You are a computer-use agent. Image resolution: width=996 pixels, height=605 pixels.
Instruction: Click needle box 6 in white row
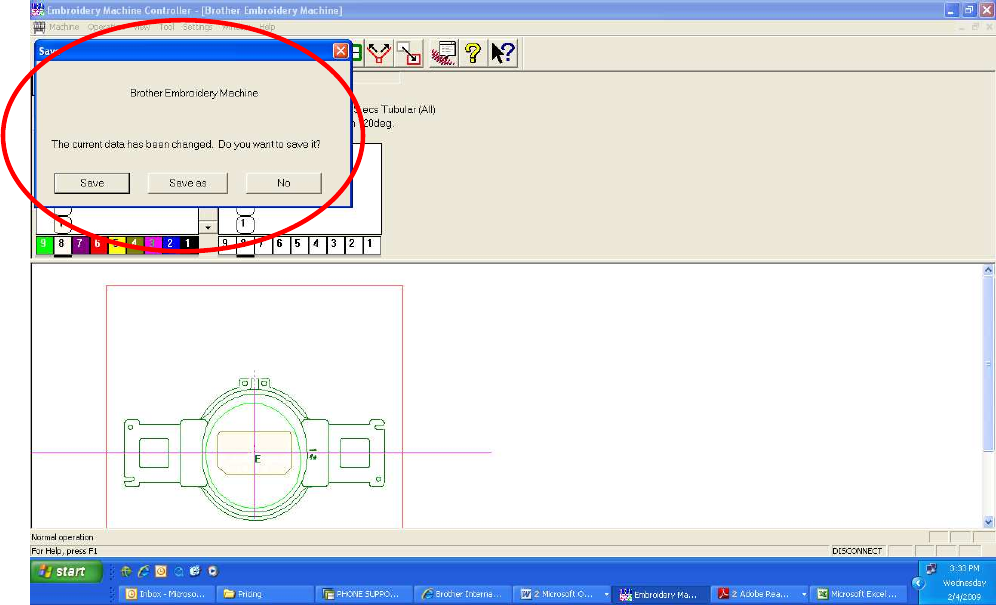click(280, 245)
